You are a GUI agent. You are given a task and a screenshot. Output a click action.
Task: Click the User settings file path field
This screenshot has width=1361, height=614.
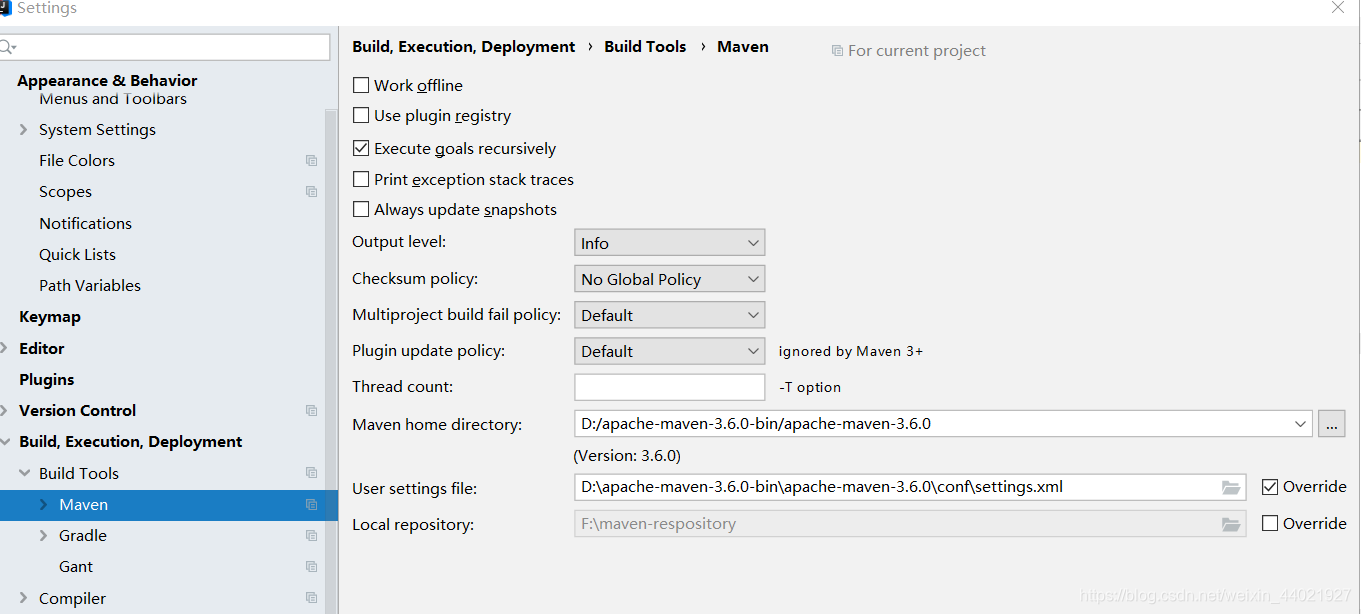pos(910,487)
